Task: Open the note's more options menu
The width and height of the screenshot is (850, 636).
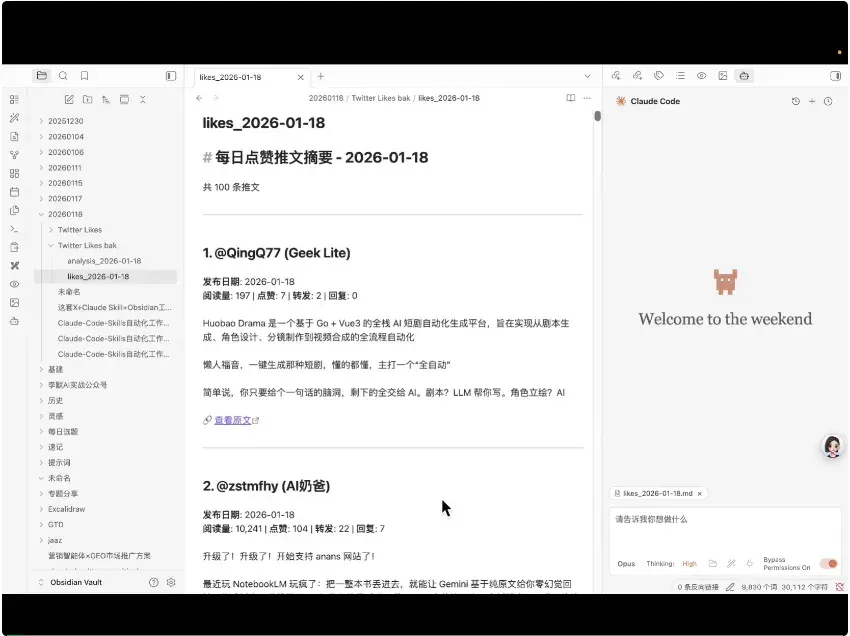Action: click(587, 98)
